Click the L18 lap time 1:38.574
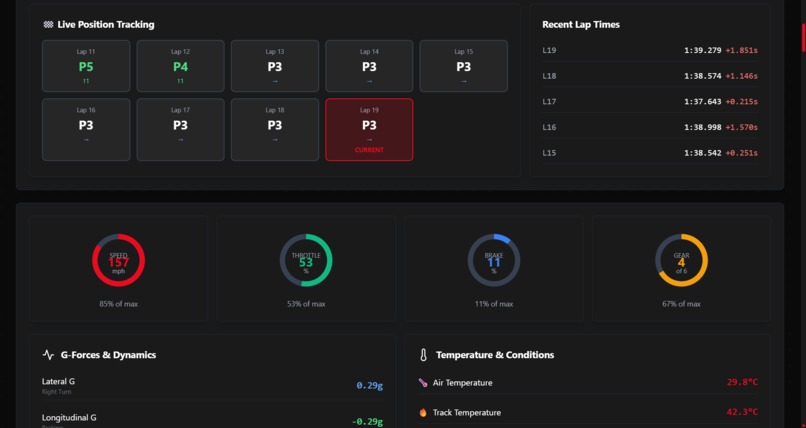The image size is (806, 428). click(x=703, y=76)
